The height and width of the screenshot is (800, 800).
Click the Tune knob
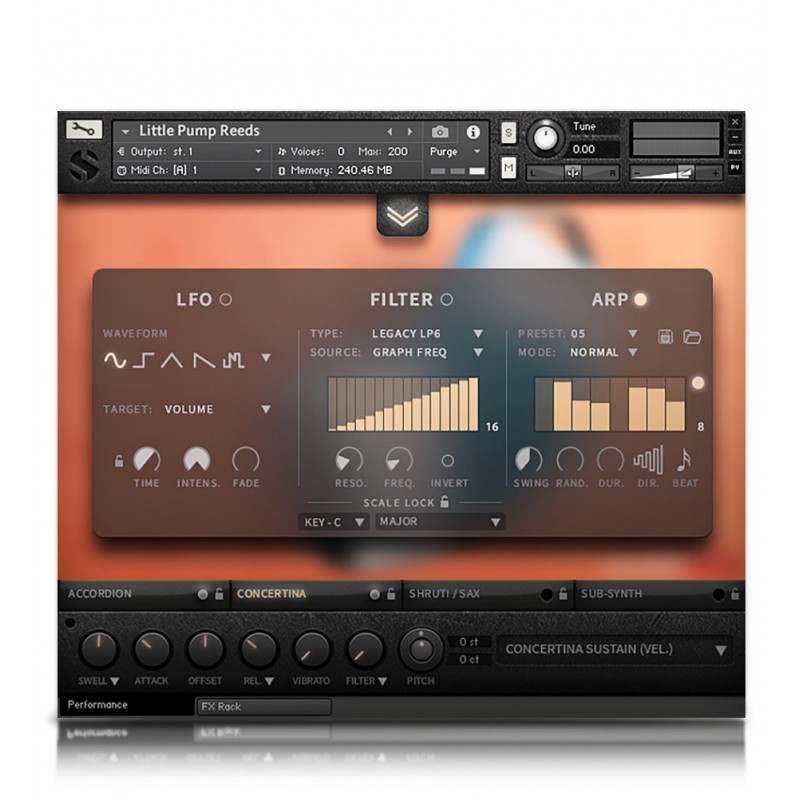coord(546,136)
